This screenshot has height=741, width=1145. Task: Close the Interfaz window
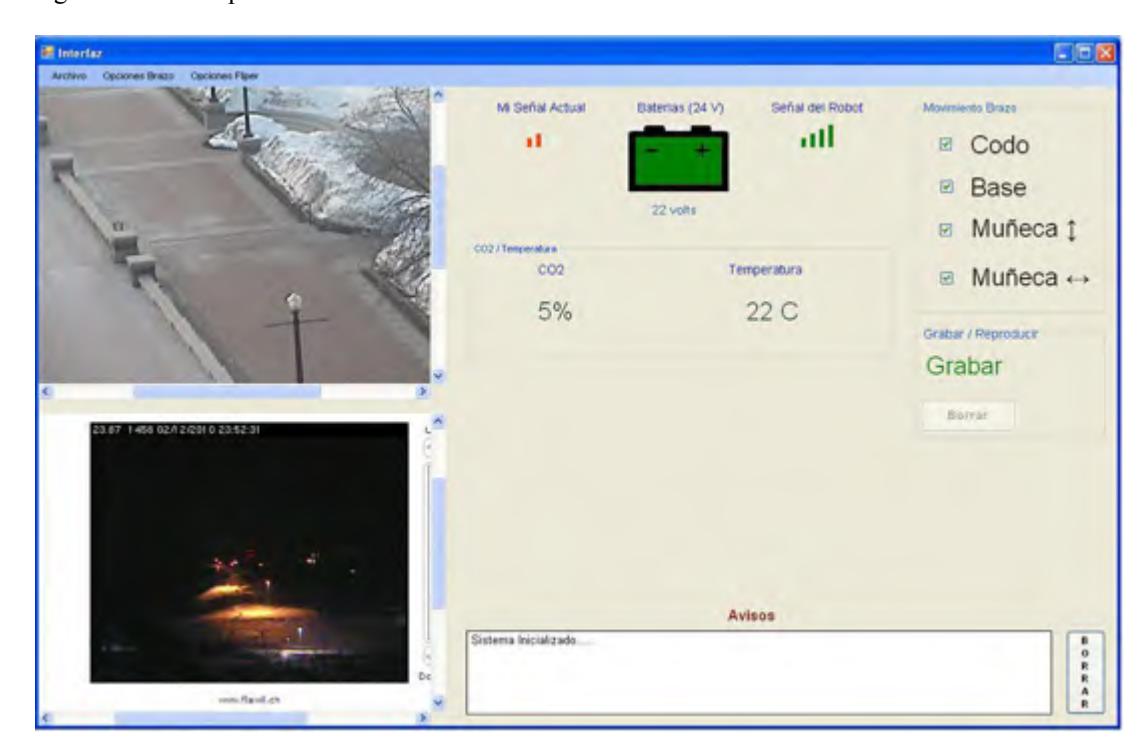1106,53
